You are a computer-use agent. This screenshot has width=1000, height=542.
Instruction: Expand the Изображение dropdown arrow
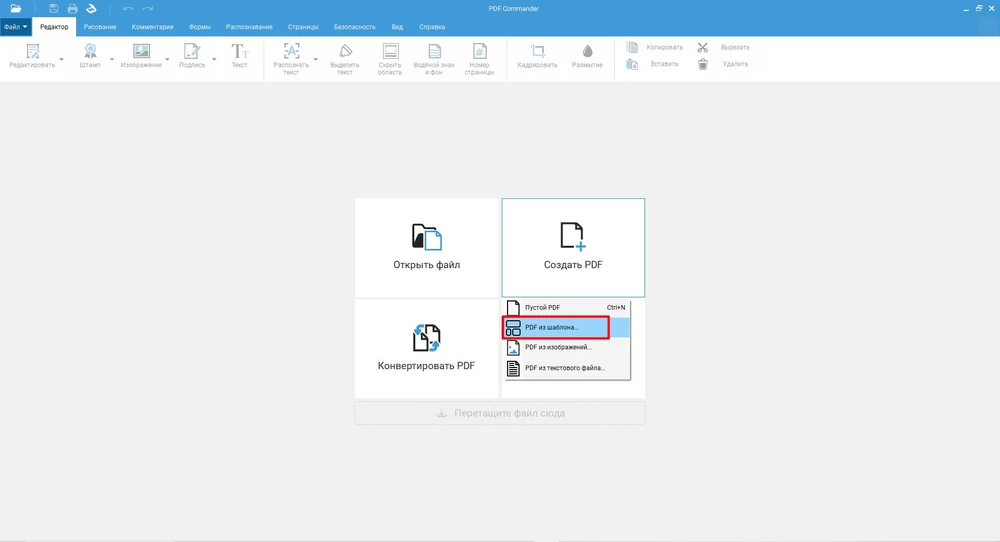(x=166, y=60)
